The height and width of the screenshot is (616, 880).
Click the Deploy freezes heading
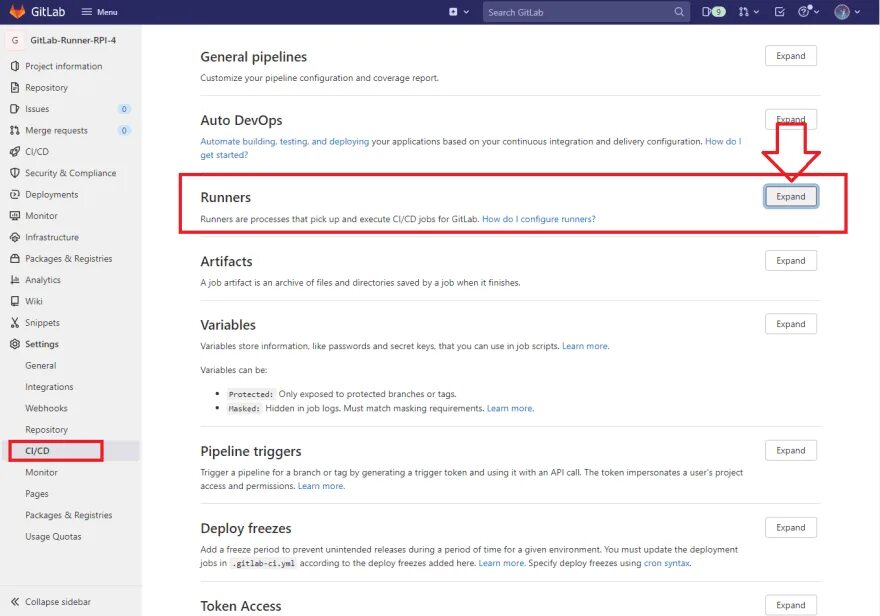pos(246,528)
